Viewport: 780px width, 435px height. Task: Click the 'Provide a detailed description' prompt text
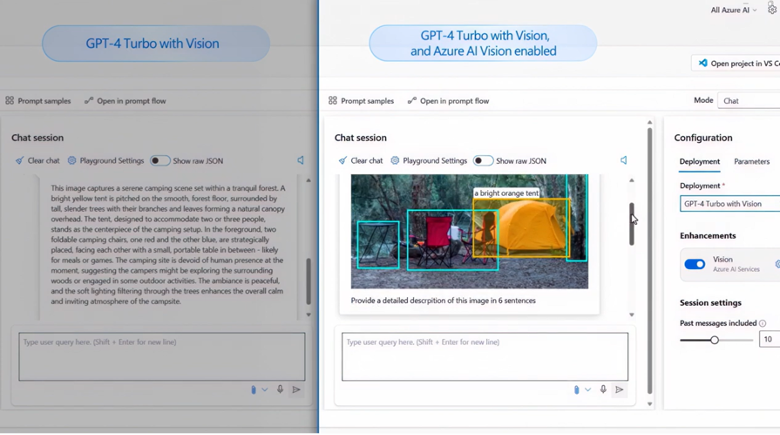(x=443, y=301)
